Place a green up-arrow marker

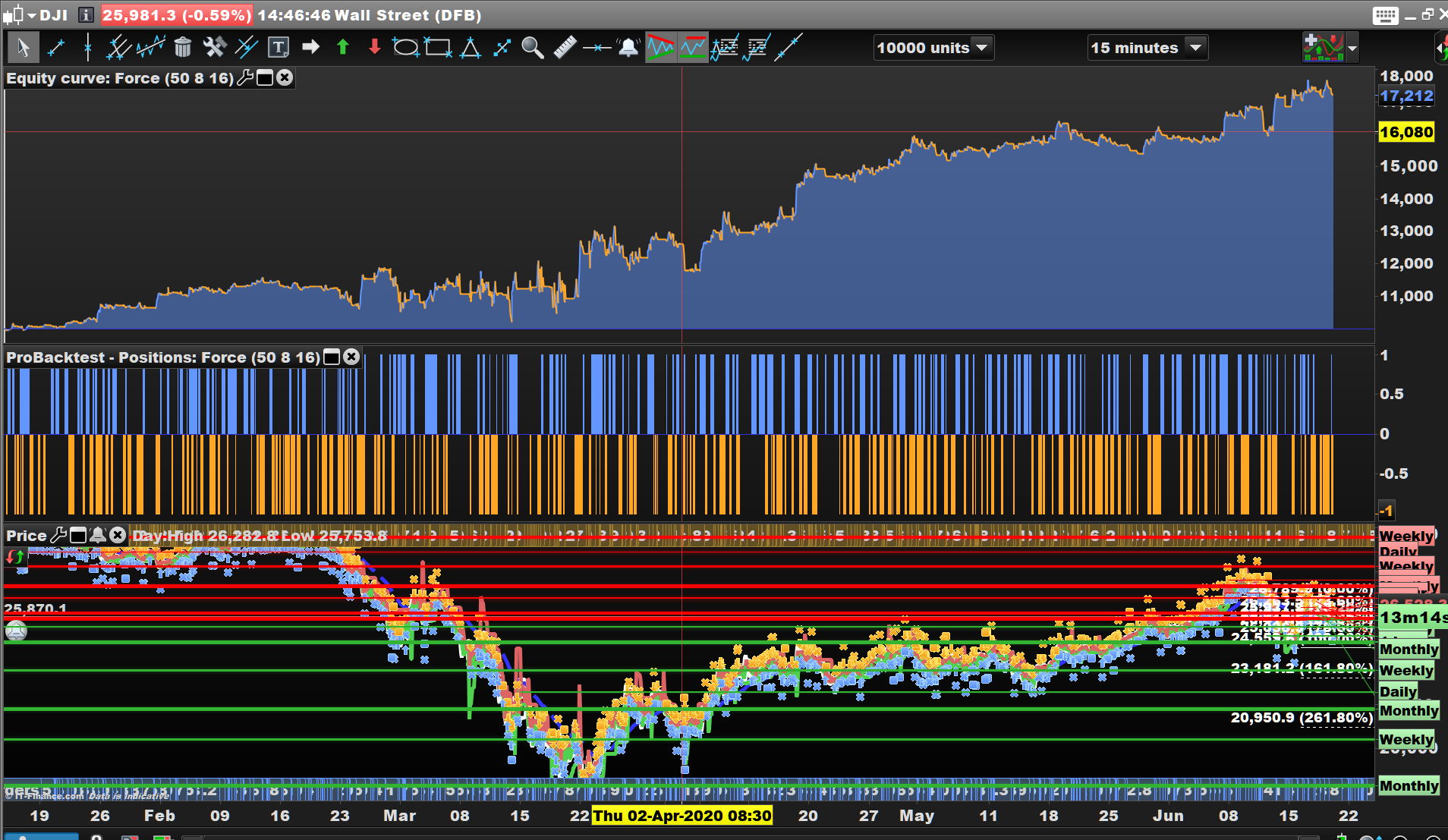(x=342, y=47)
